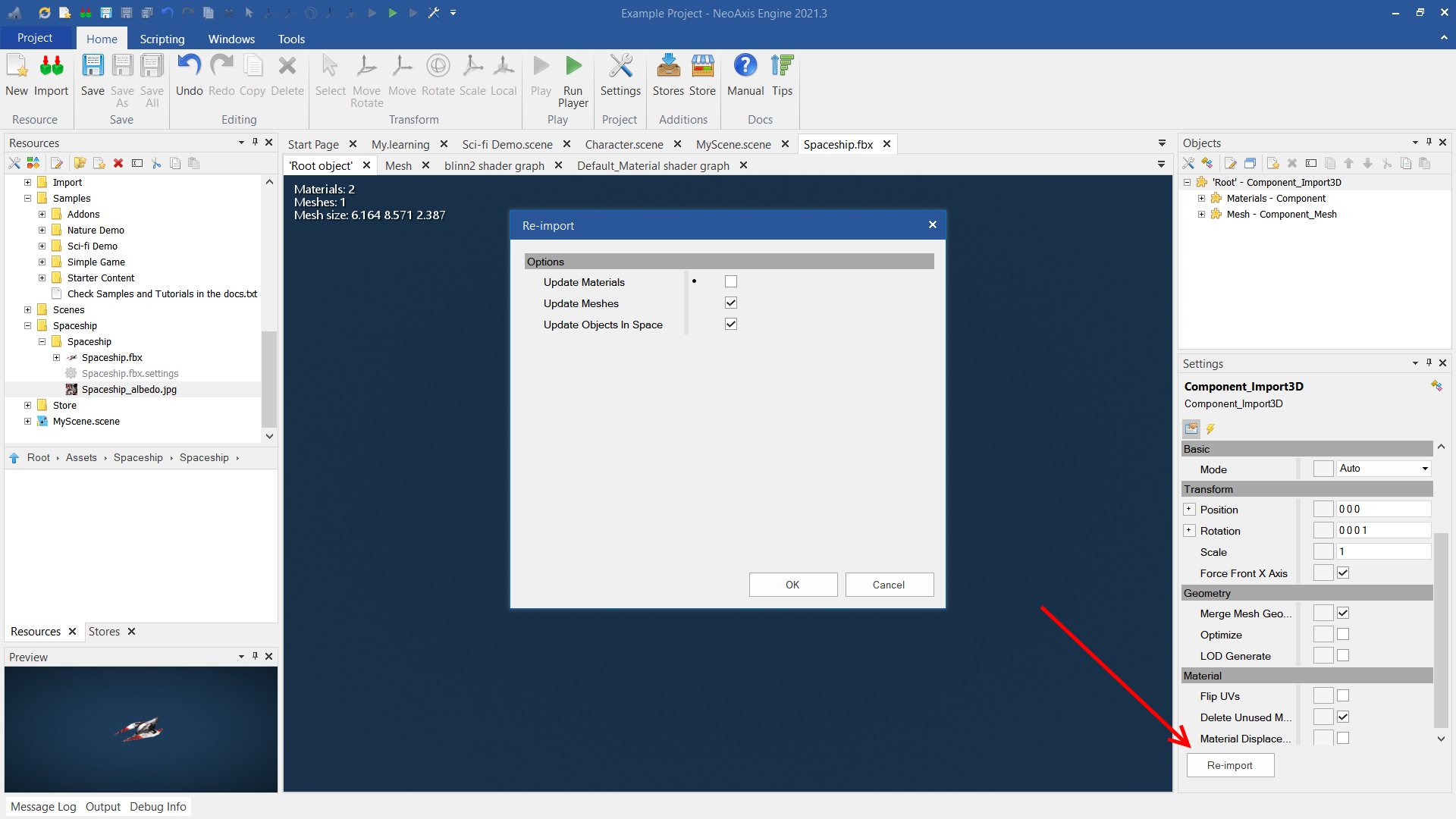Click the Import resource icon

51,67
